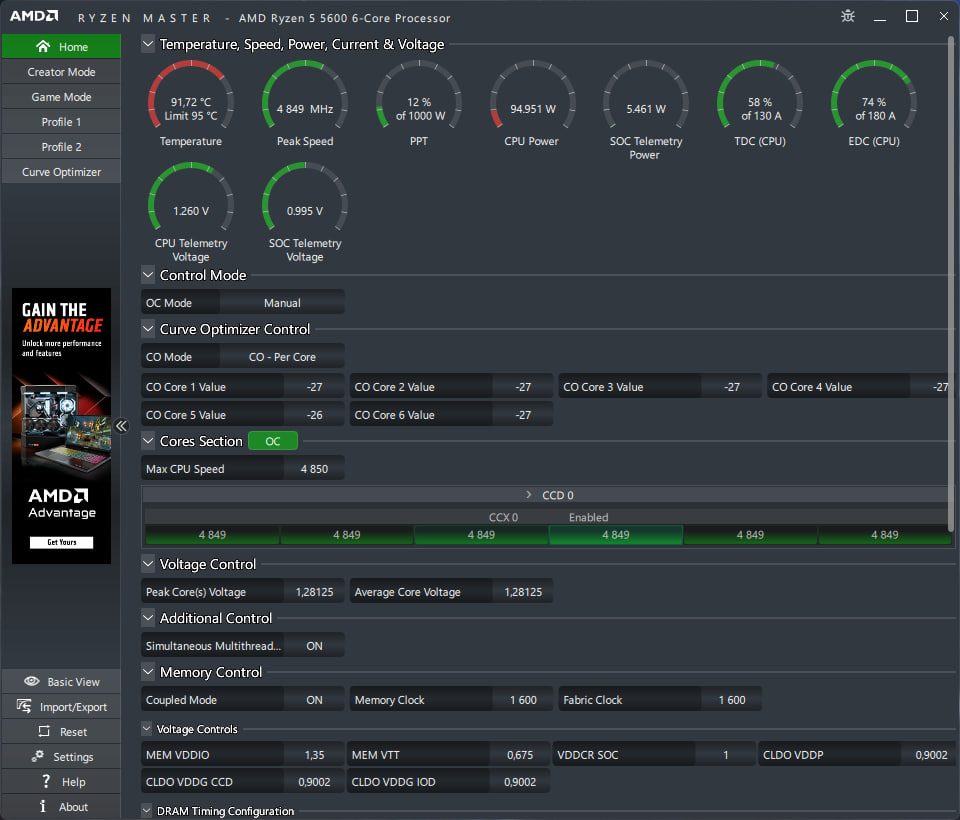Click CO Core 1 Value field
Screen dimensions: 960x820
point(242,386)
